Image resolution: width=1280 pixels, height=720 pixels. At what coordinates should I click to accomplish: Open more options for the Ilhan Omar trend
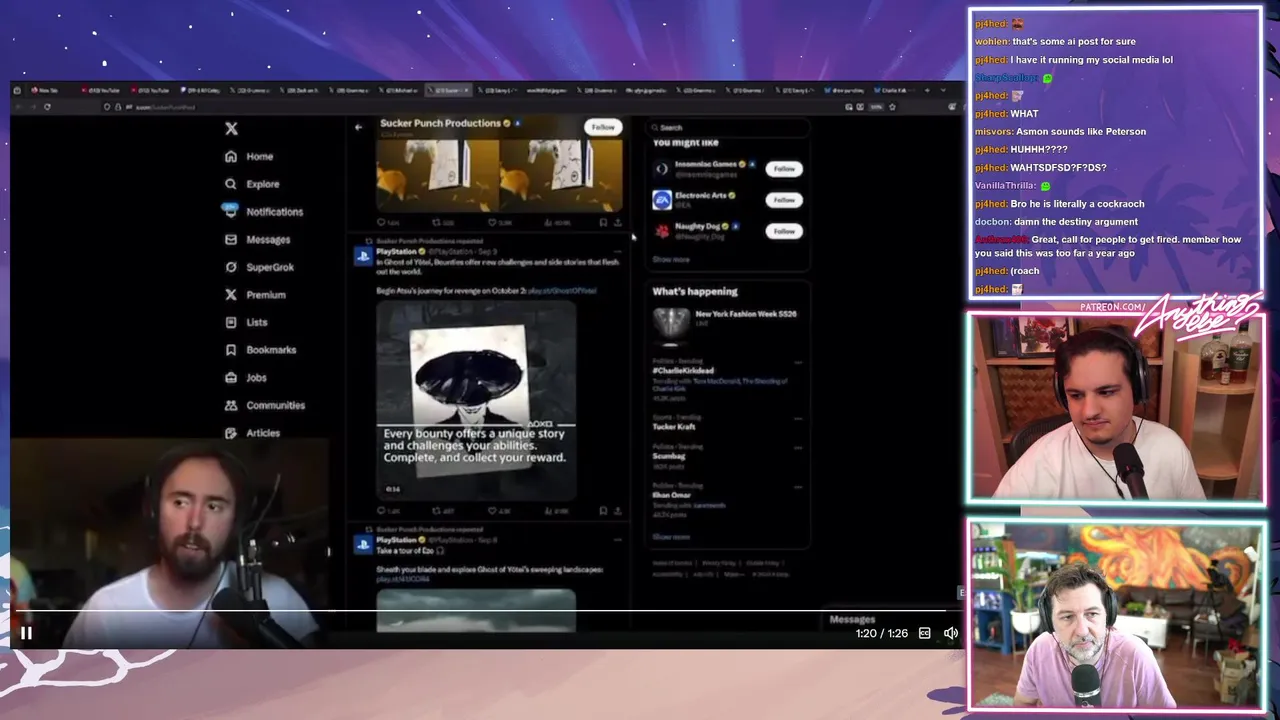[798, 487]
